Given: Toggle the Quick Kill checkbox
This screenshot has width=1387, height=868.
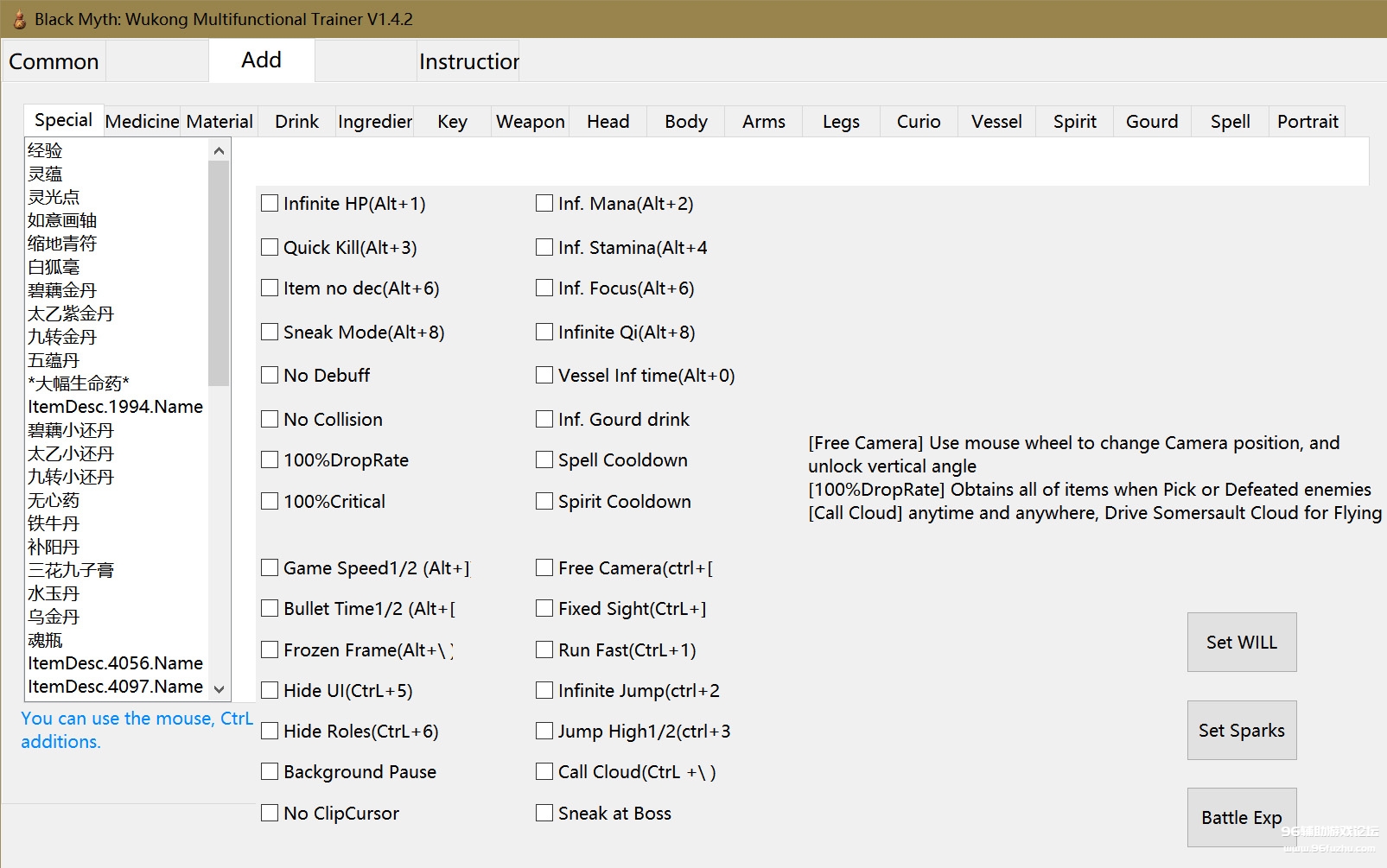Looking at the screenshot, I should [x=270, y=247].
